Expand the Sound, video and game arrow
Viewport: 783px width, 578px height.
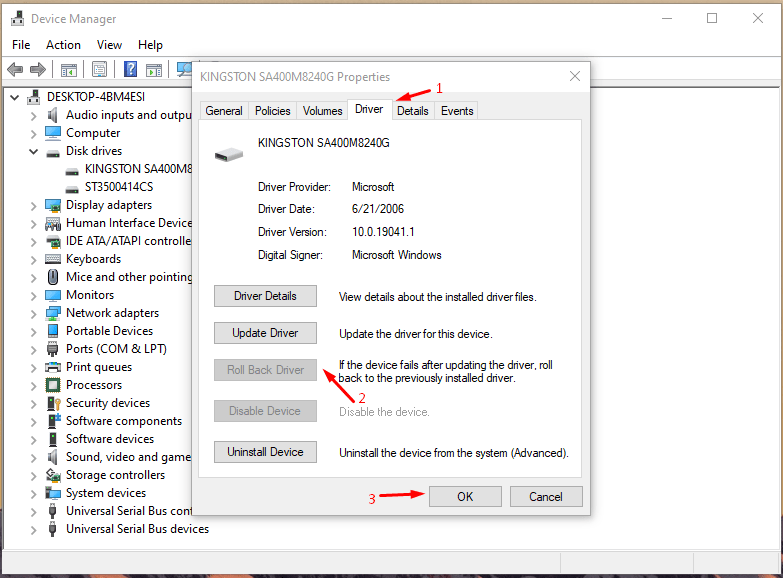tap(33, 458)
